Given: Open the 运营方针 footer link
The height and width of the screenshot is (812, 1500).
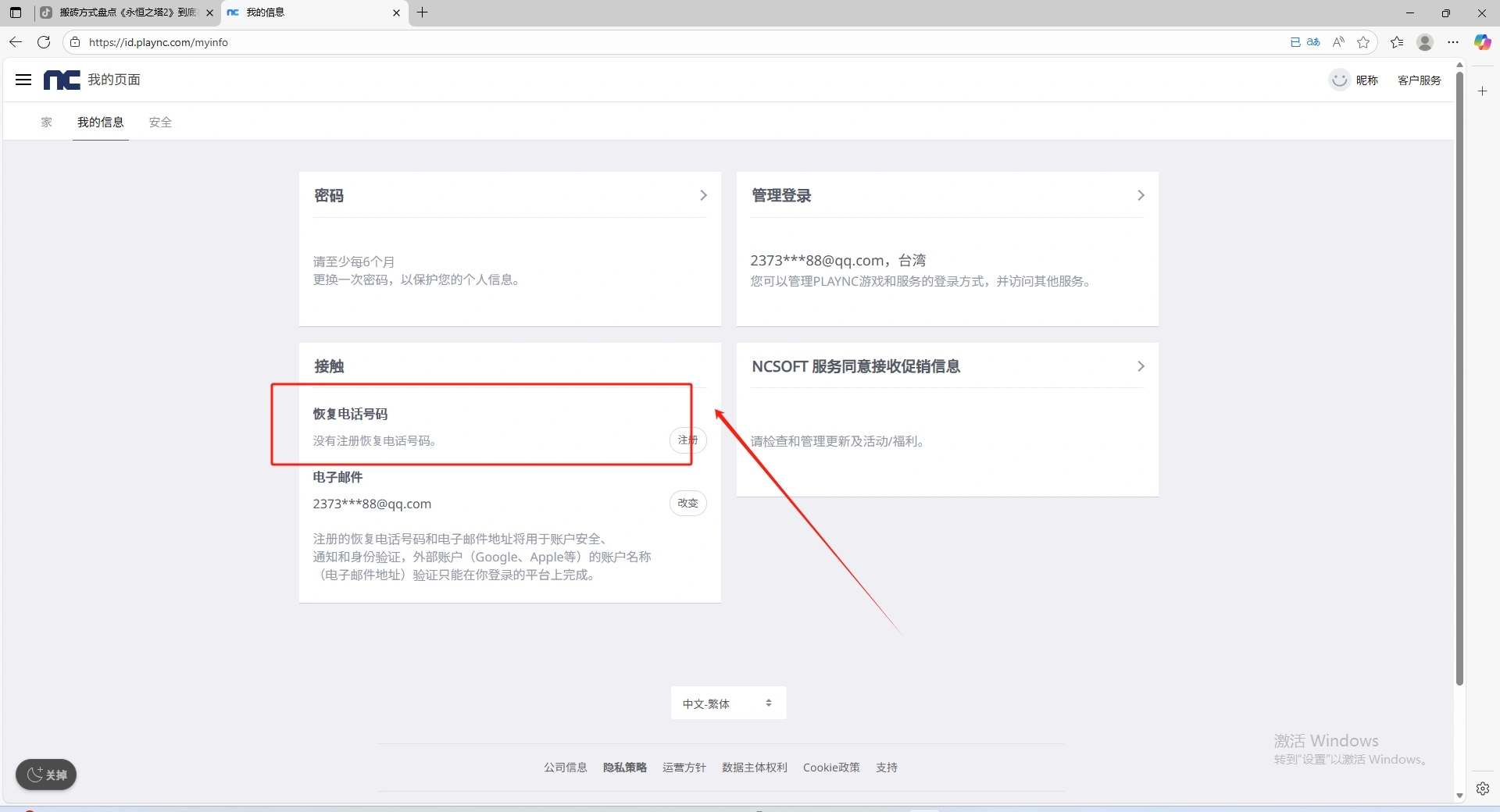Looking at the screenshot, I should point(684,767).
